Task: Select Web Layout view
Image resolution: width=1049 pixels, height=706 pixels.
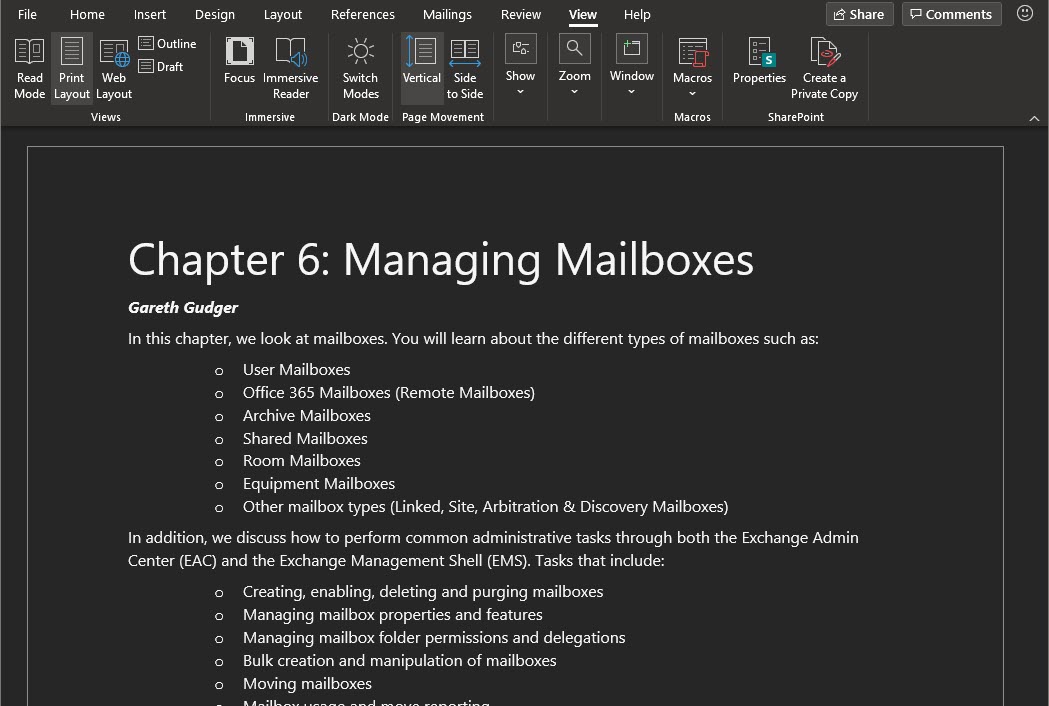Action: point(113,67)
